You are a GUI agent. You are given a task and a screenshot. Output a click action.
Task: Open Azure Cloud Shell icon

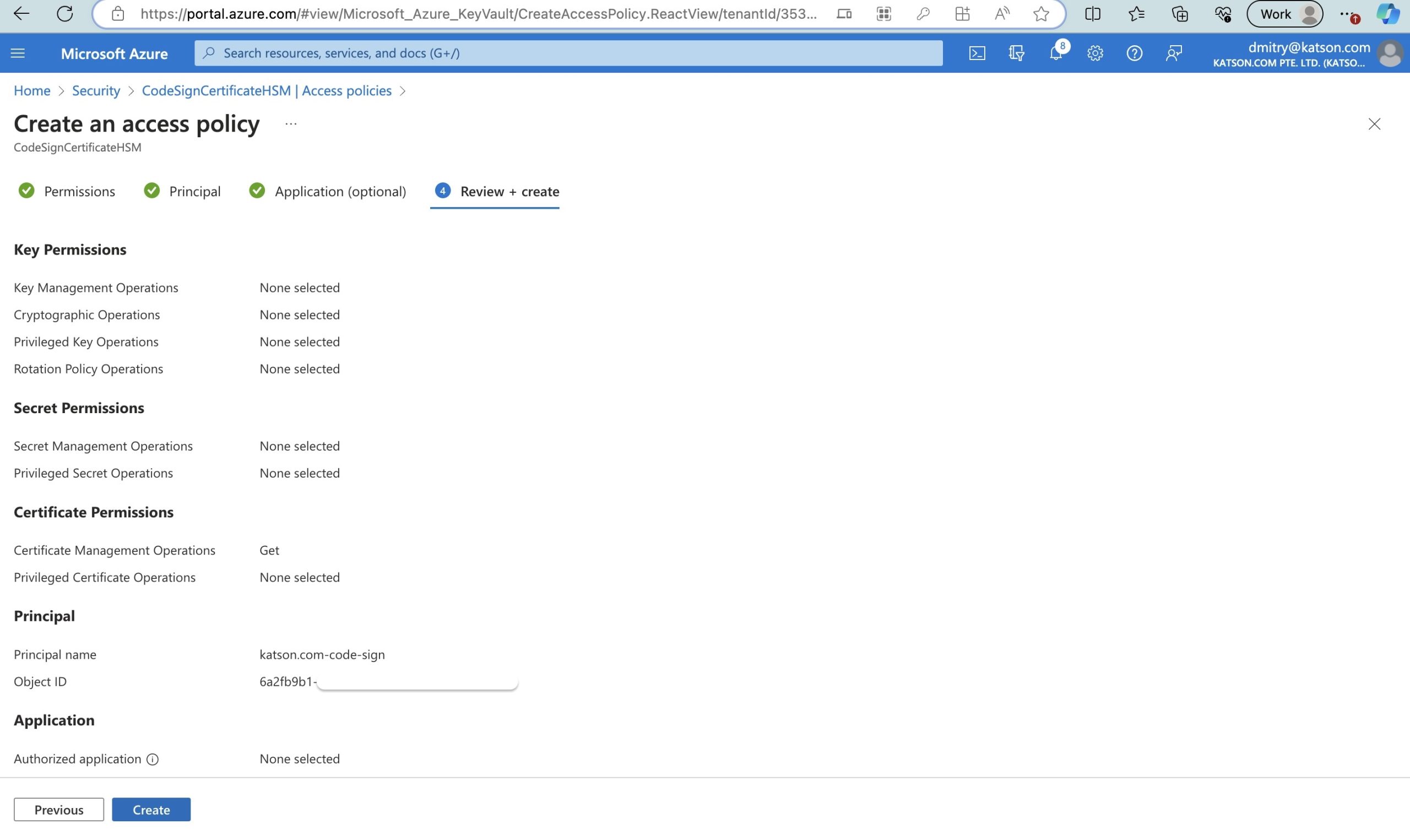(x=977, y=53)
